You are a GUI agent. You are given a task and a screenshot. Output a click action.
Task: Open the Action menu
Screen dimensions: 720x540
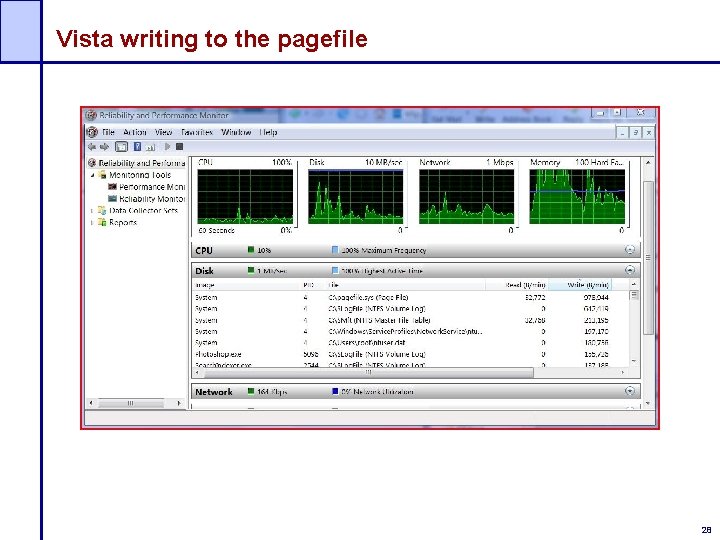pos(135,132)
